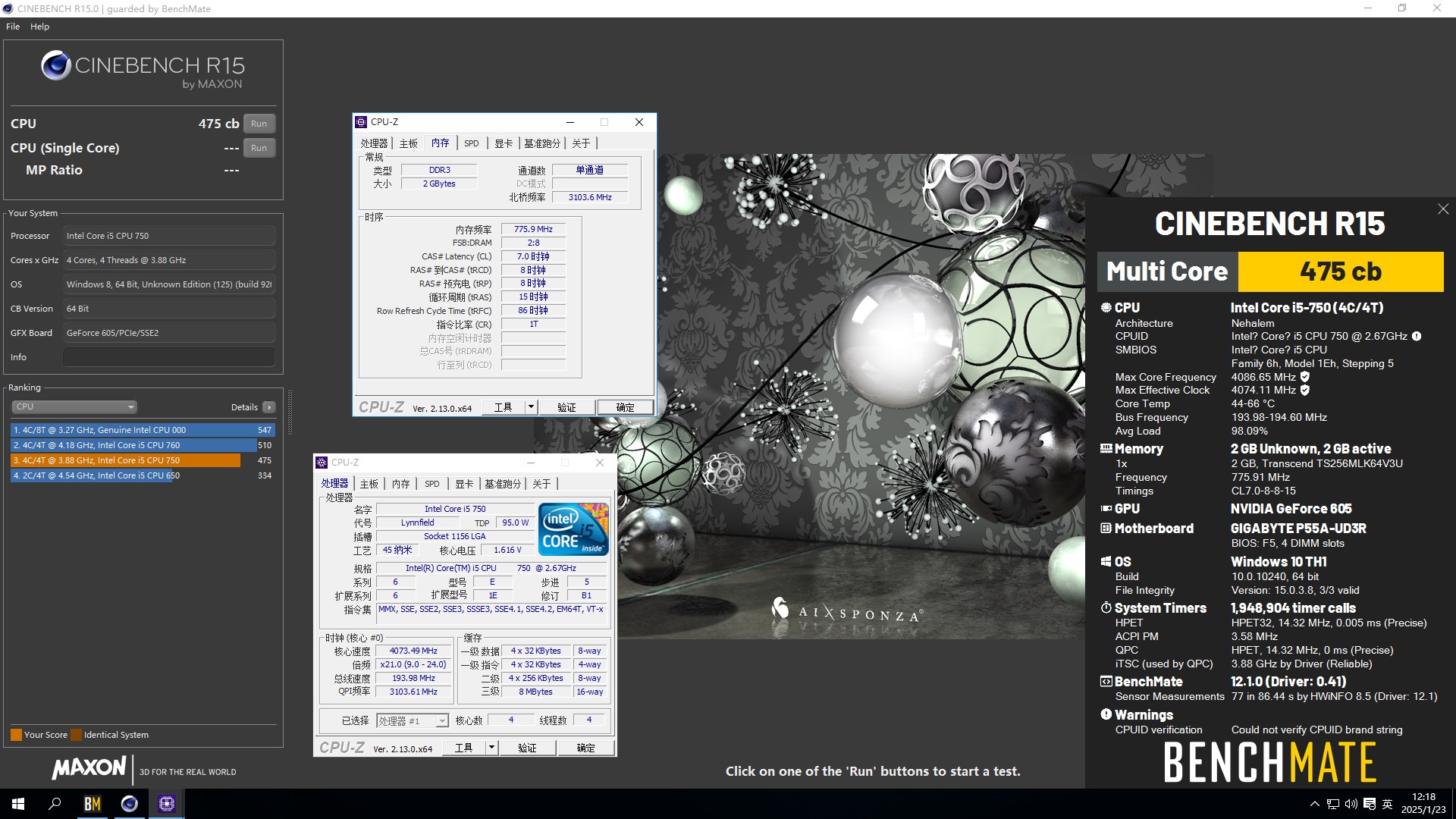
Task: Open 基准跑分 tab in lower CPU-Z window
Action: click(503, 484)
